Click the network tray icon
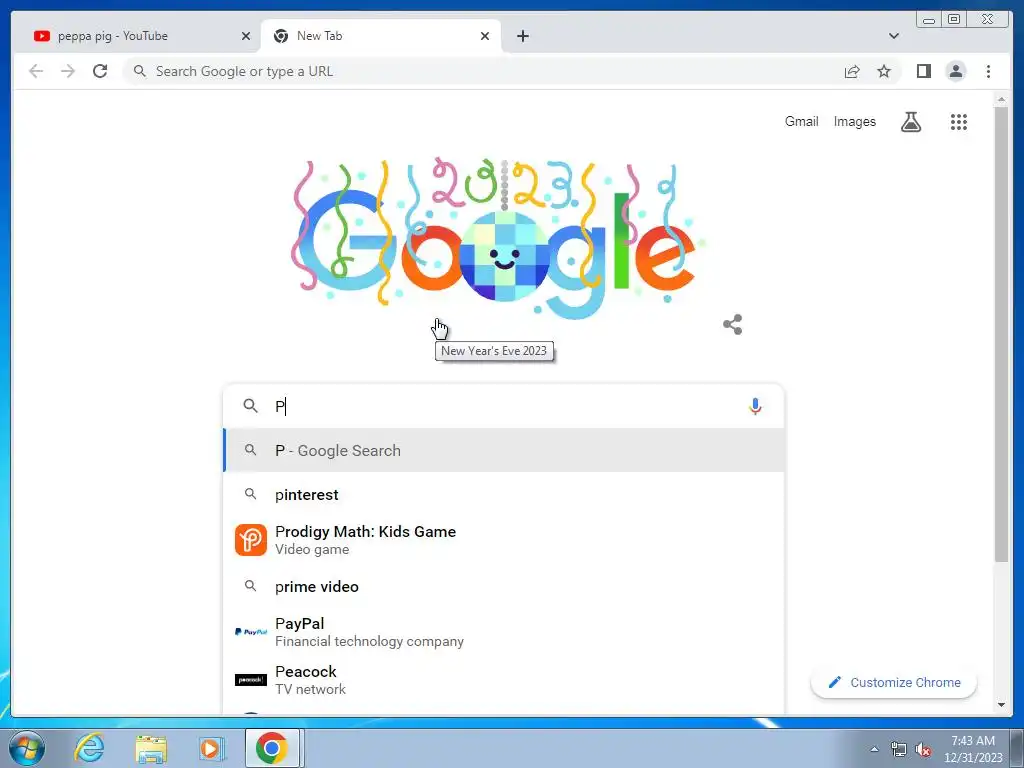This screenshot has height=768, width=1024. click(x=899, y=750)
